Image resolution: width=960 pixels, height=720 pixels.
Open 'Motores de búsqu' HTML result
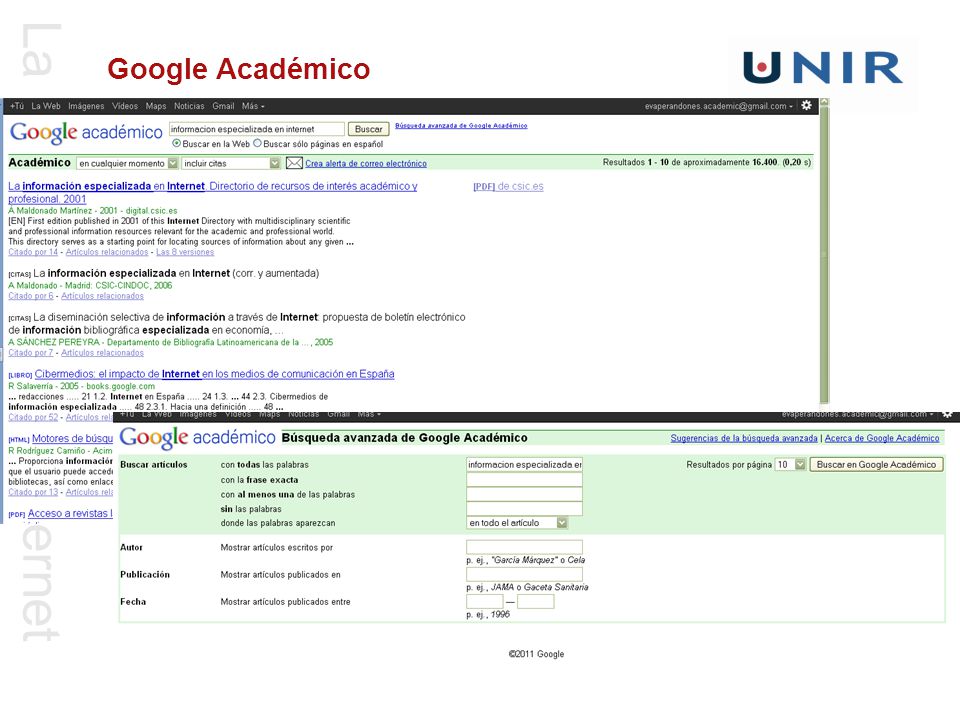pyautogui.click(x=72, y=438)
